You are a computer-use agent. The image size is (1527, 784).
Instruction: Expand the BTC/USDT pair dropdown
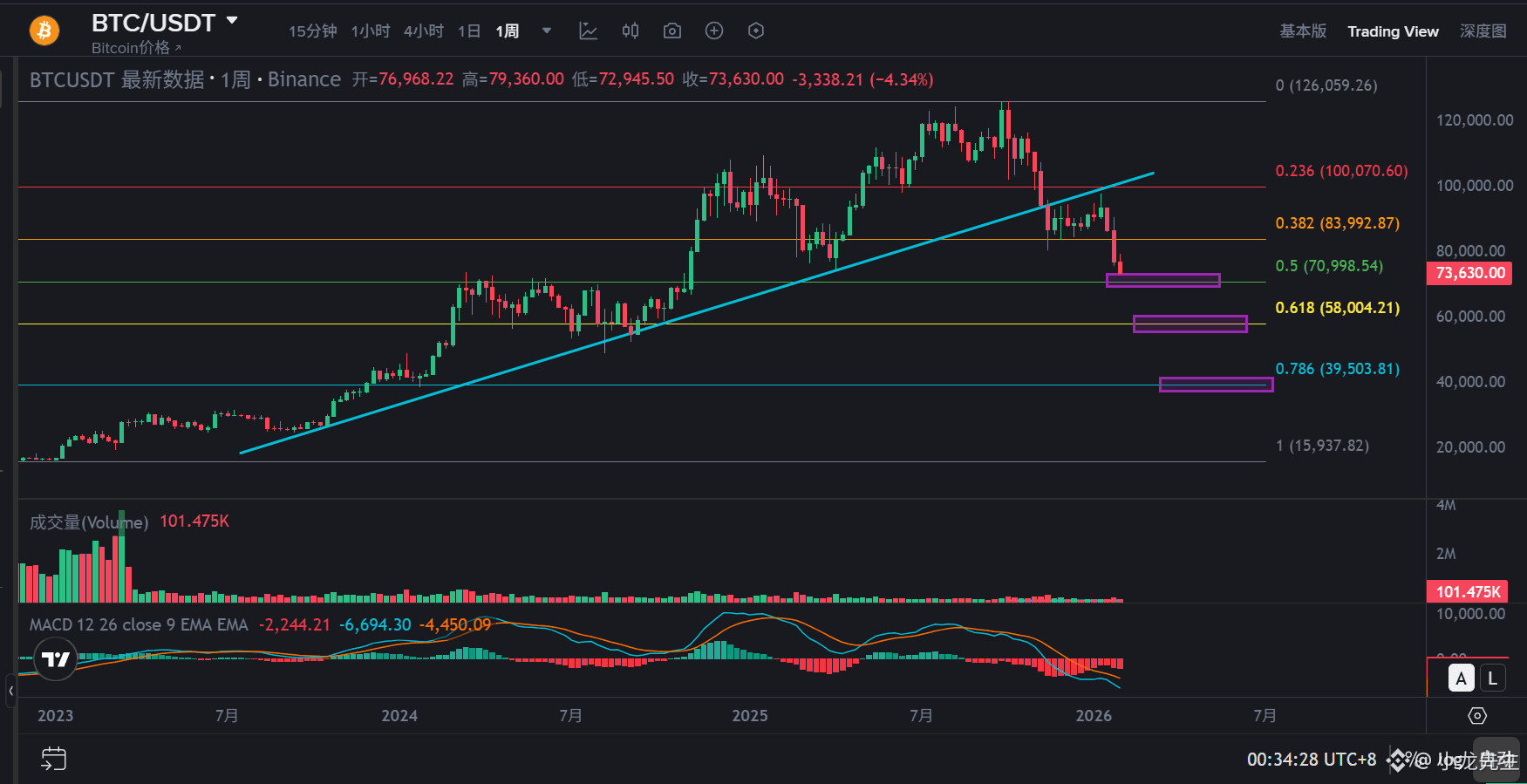pyautogui.click(x=232, y=21)
